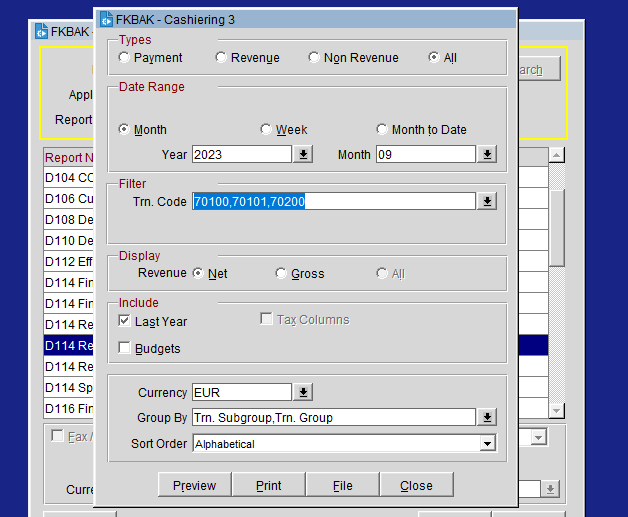Uncheck the Last Year checkbox
Viewport: 628px width, 517px height.
point(125,321)
